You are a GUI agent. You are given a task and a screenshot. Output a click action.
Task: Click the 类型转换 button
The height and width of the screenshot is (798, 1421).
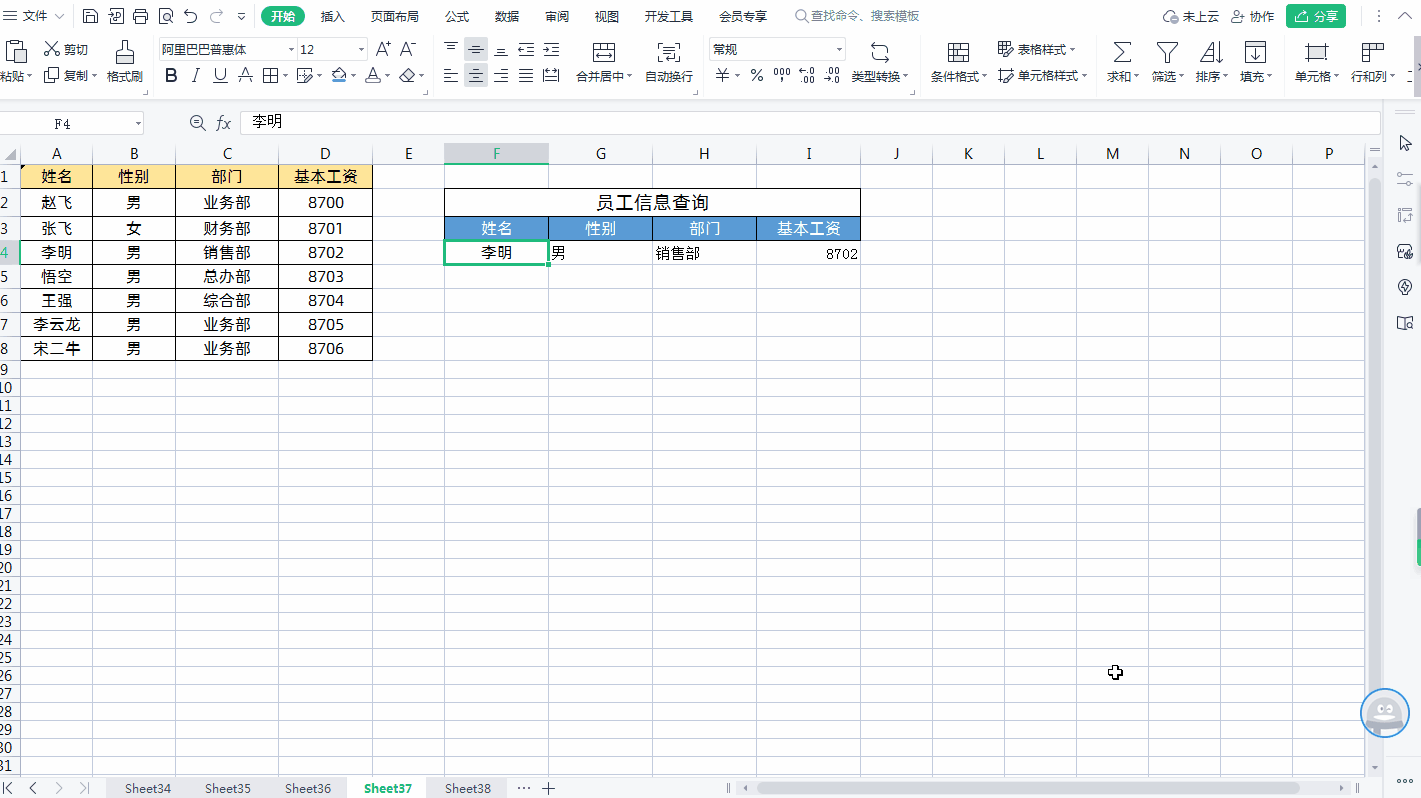[x=880, y=62]
